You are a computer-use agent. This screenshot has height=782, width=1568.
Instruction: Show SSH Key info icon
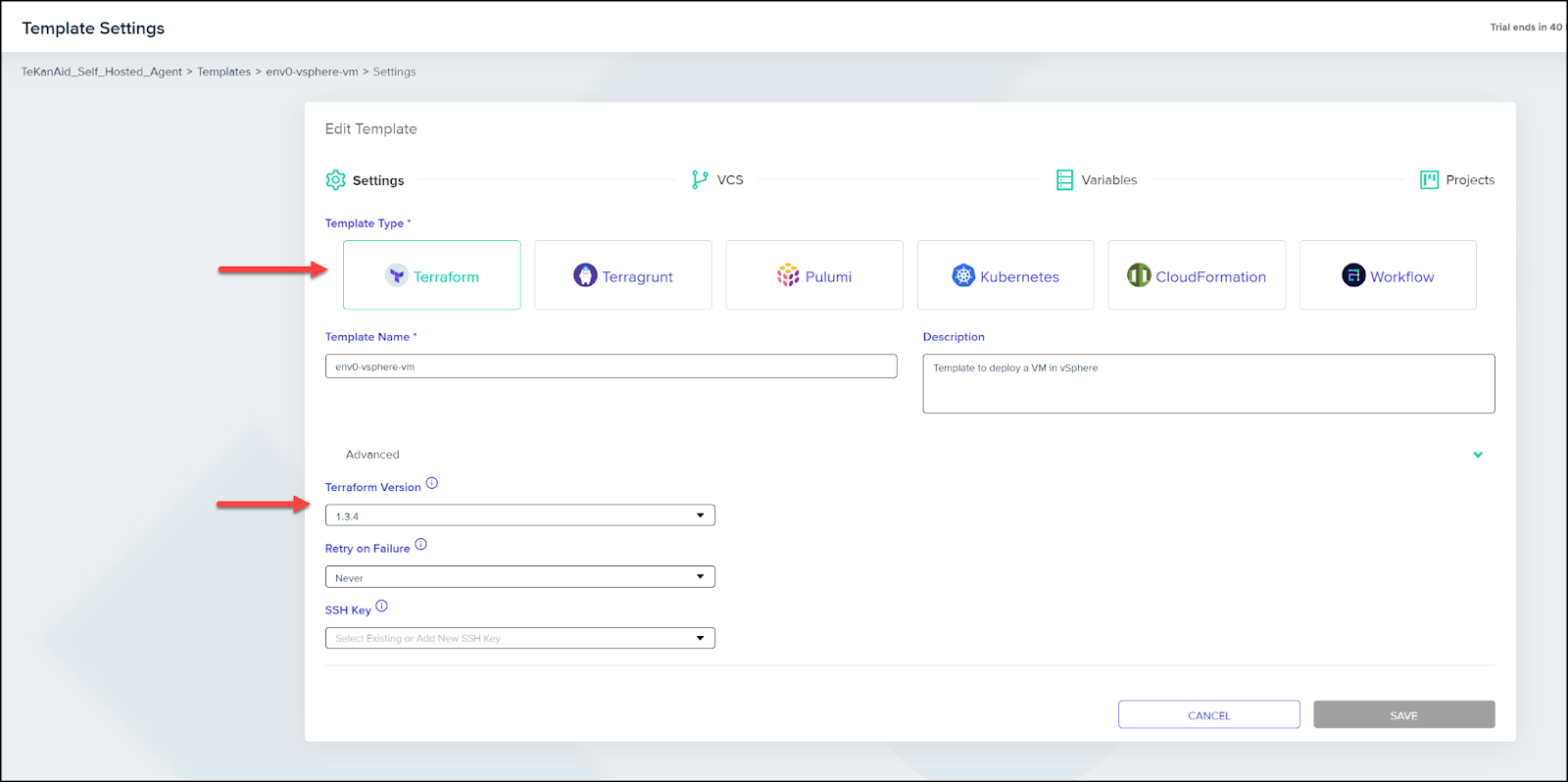tap(382, 607)
